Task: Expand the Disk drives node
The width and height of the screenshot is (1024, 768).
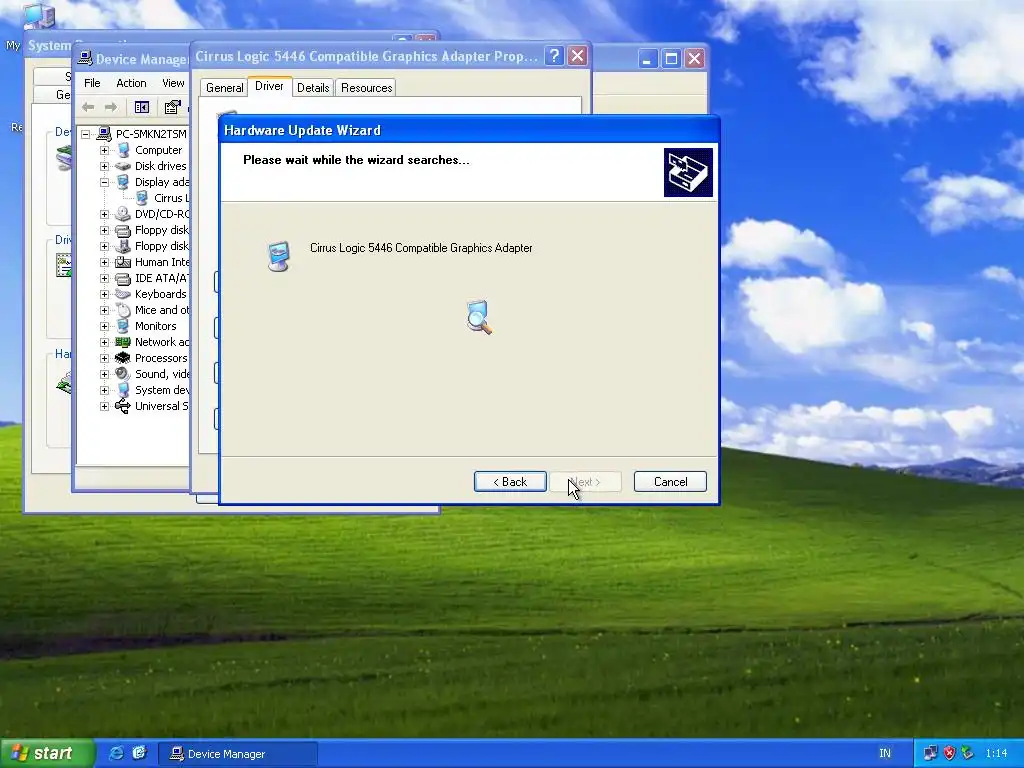Action: 104,166
